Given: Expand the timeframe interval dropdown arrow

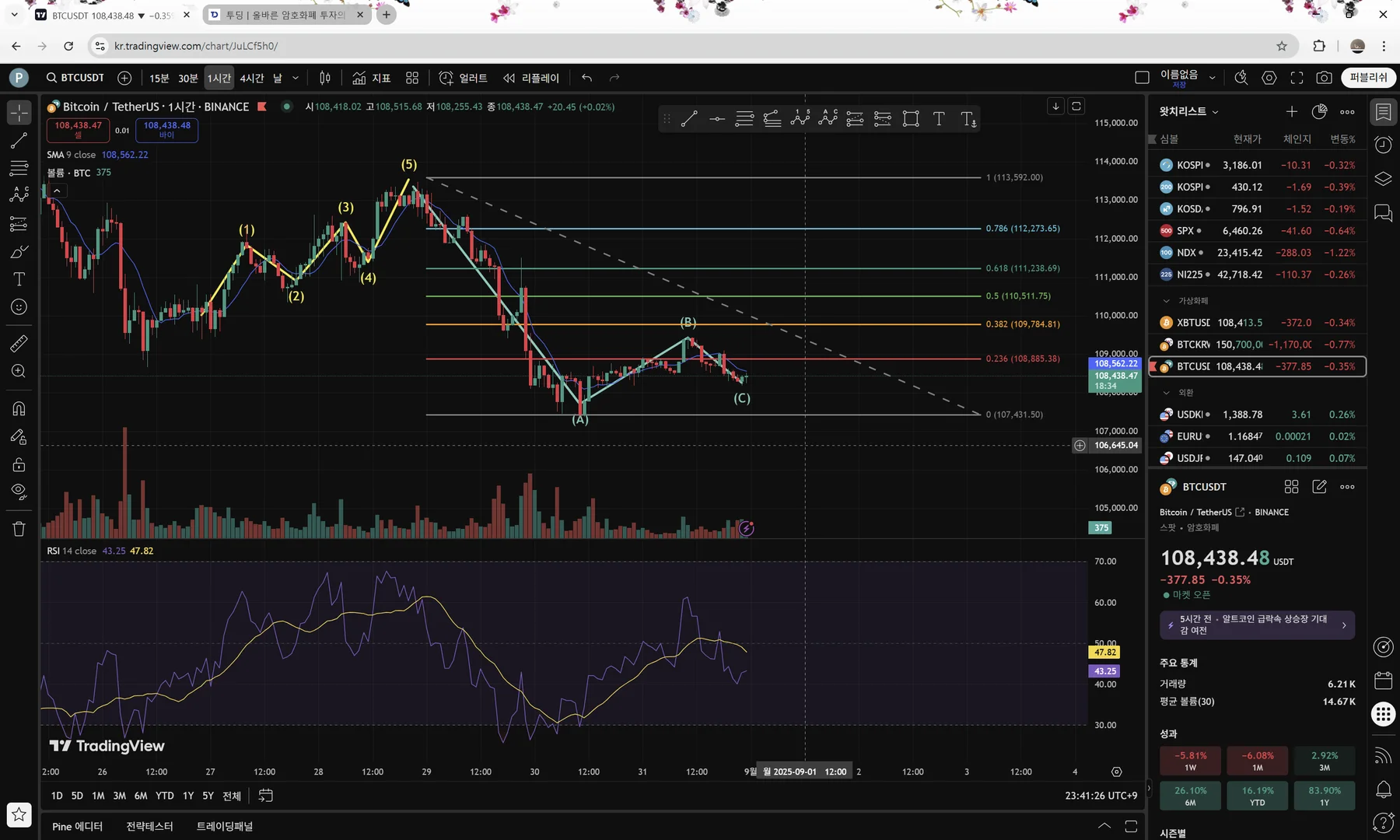Looking at the screenshot, I should point(296,78).
